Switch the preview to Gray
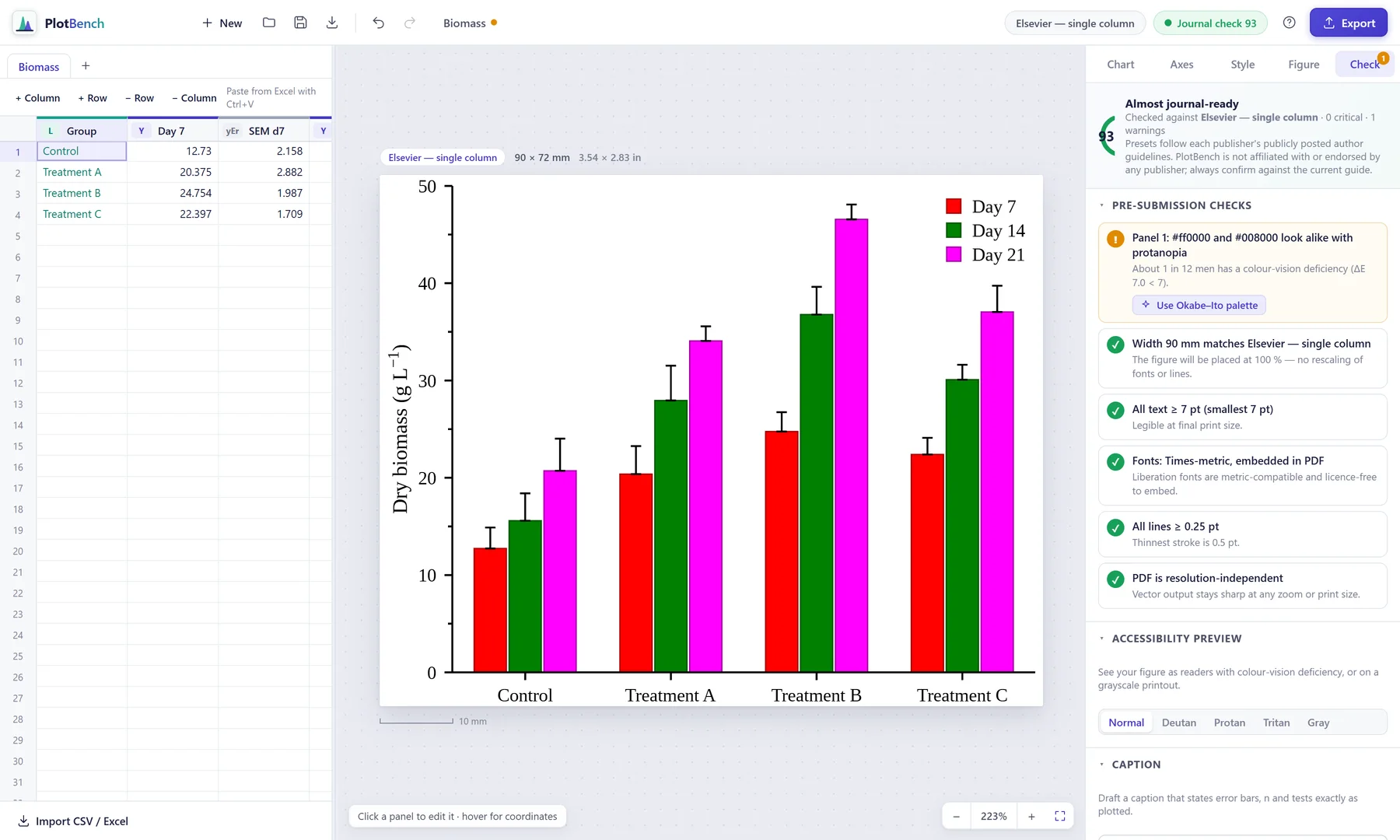The image size is (1400, 840). click(1318, 723)
